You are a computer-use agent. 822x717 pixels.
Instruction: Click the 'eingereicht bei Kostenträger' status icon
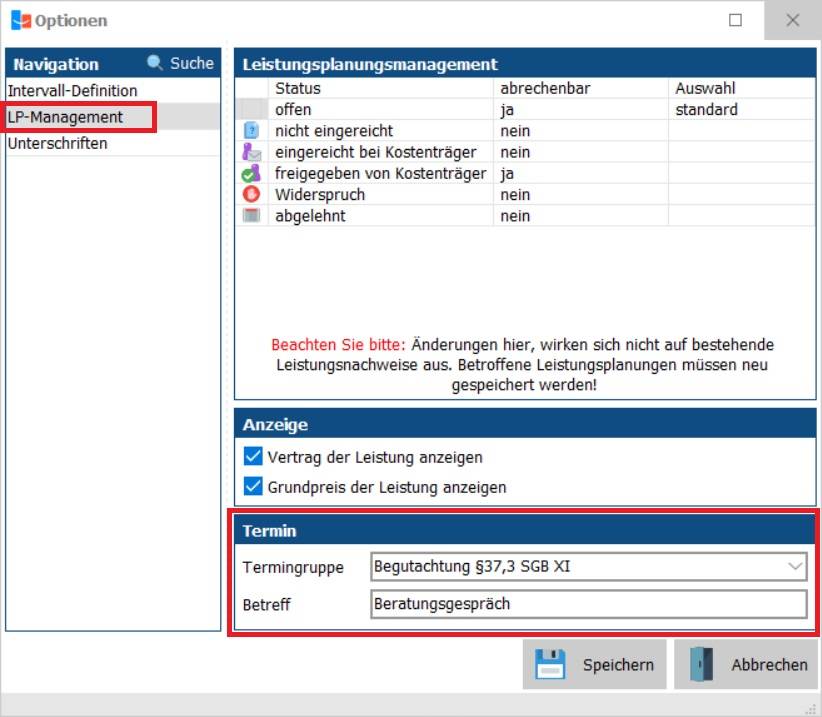click(251, 152)
